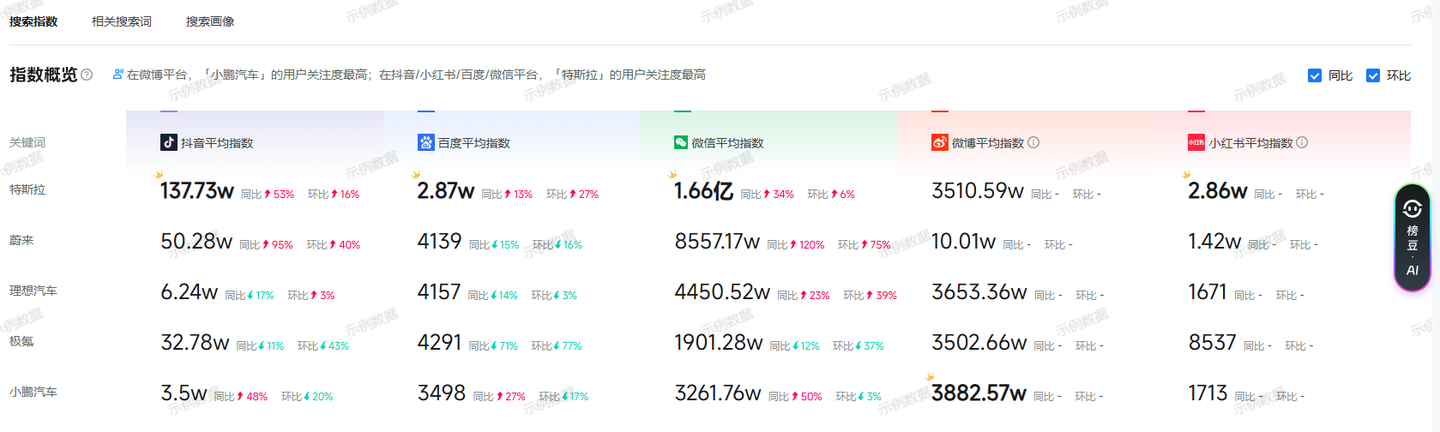Click the 4157 Baidu value for 理想汽车
Screen dimensions: 1440x432
pos(439,292)
